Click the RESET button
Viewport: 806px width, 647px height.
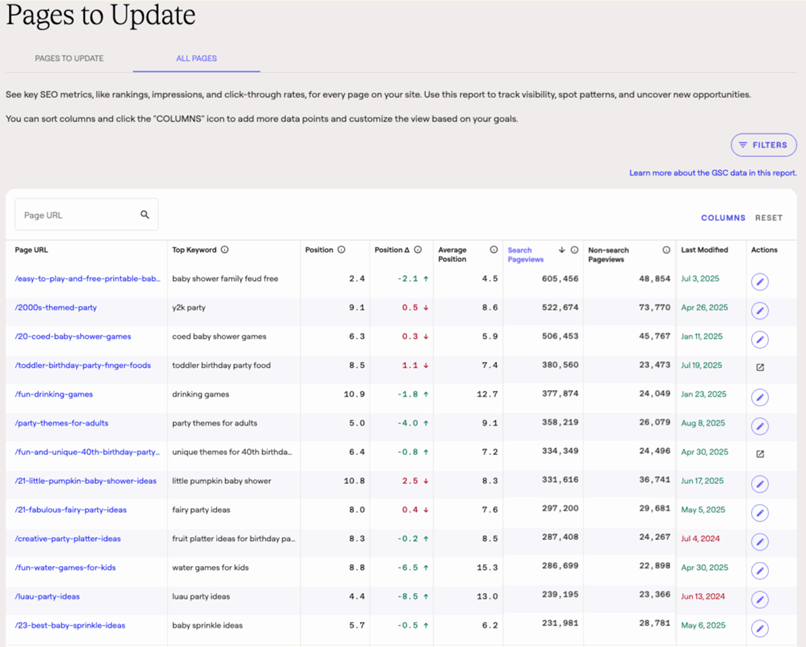(769, 217)
